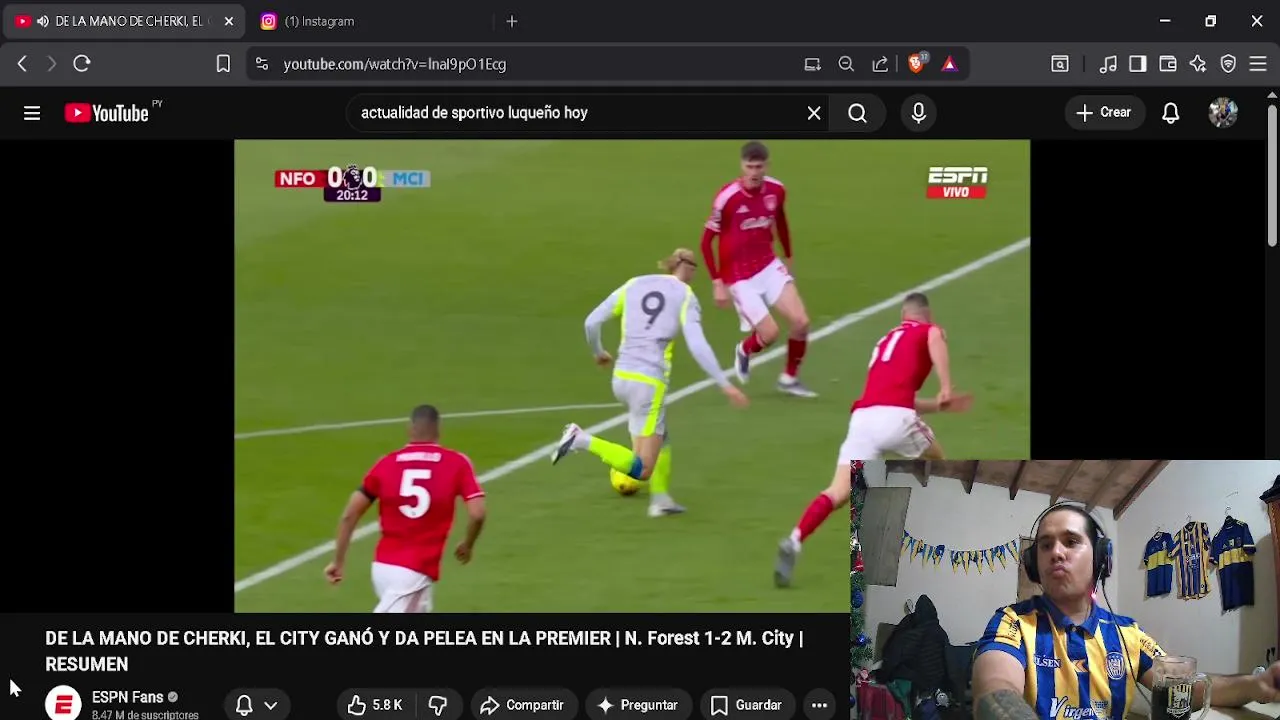Click the 8.47 M de suscriptores text
Screen dimensions: 1280x720
click(145, 715)
